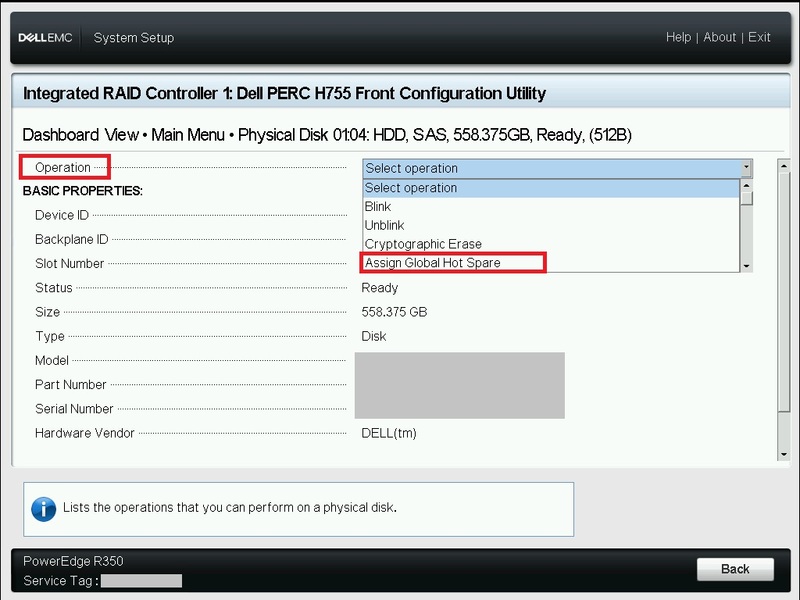800x600 pixels.
Task: Click dropdown list scroll down arrow
Action: [746, 266]
